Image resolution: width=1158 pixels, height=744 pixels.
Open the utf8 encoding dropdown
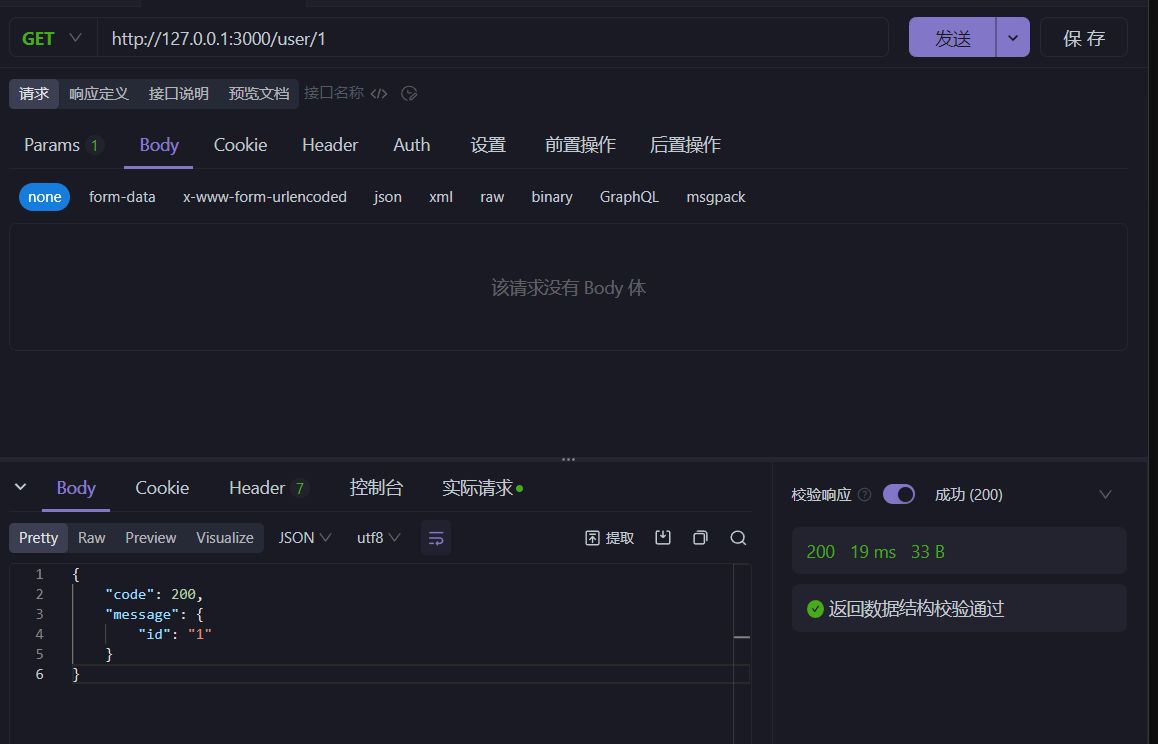click(378, 538)
